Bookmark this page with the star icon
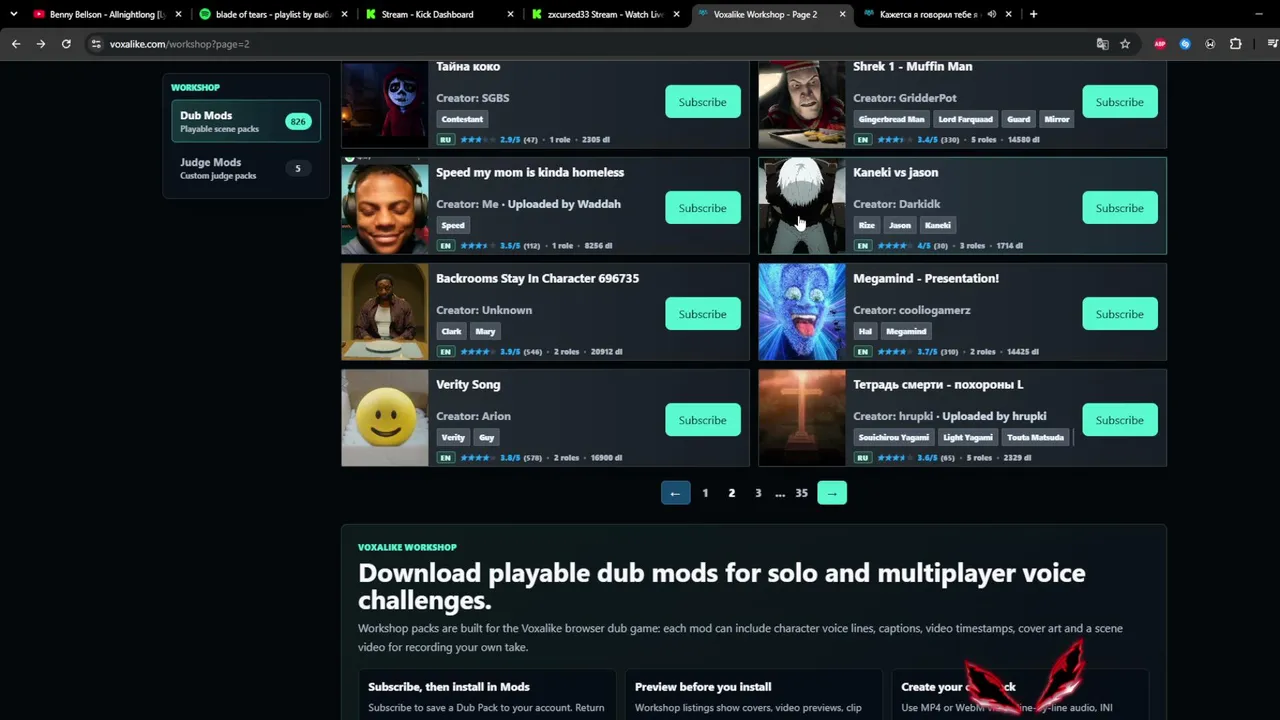1280x720 pixels. (x=1125, y=44)
